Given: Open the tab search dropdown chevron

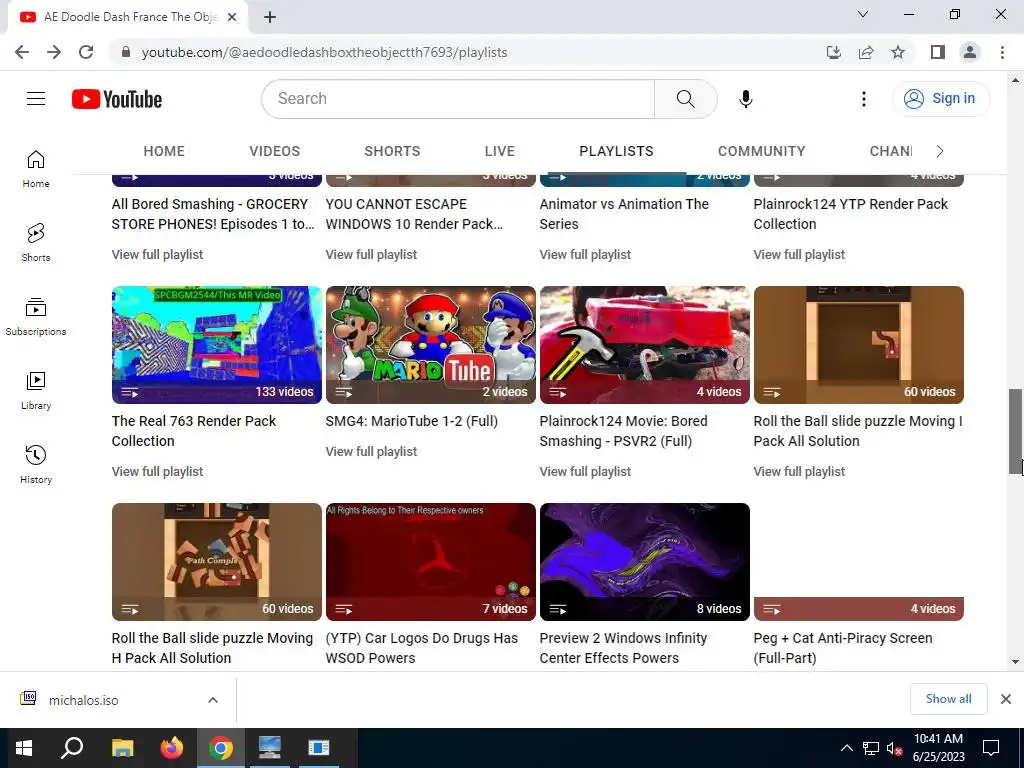Looking at the screenshot, I should point(863,14).
